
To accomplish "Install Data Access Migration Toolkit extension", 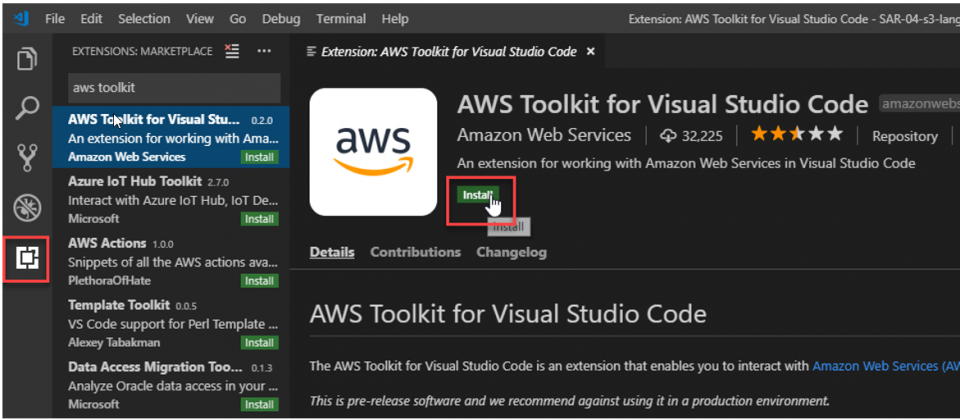I will pos(259,404).
